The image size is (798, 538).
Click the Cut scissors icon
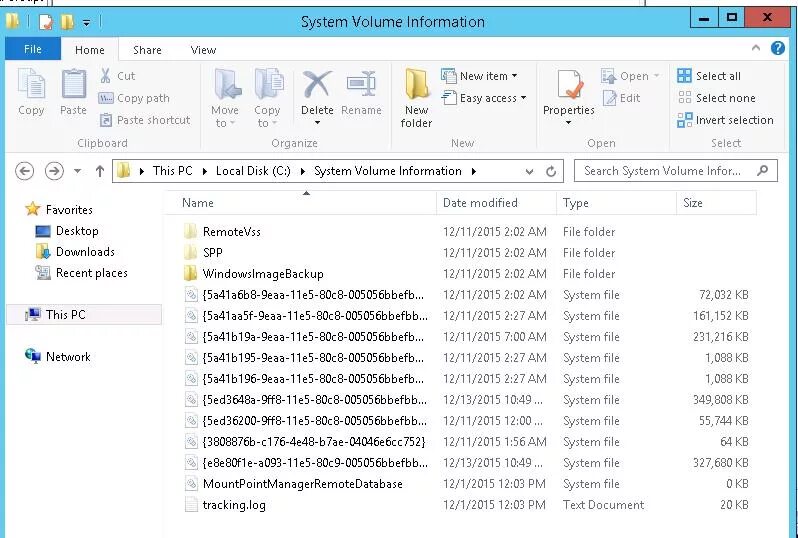105,76
